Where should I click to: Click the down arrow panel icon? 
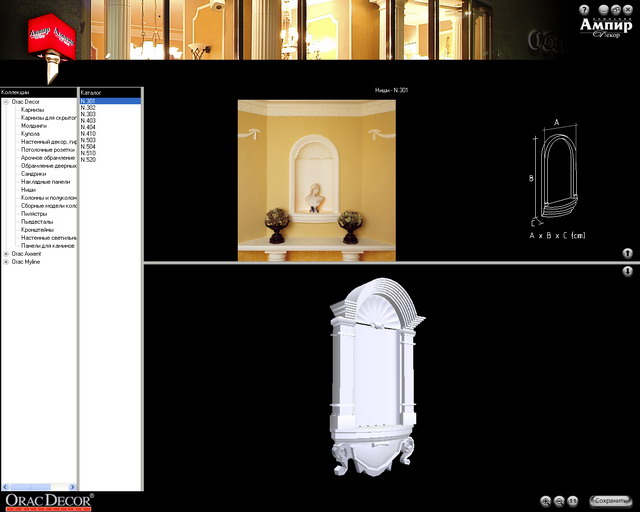627,271
